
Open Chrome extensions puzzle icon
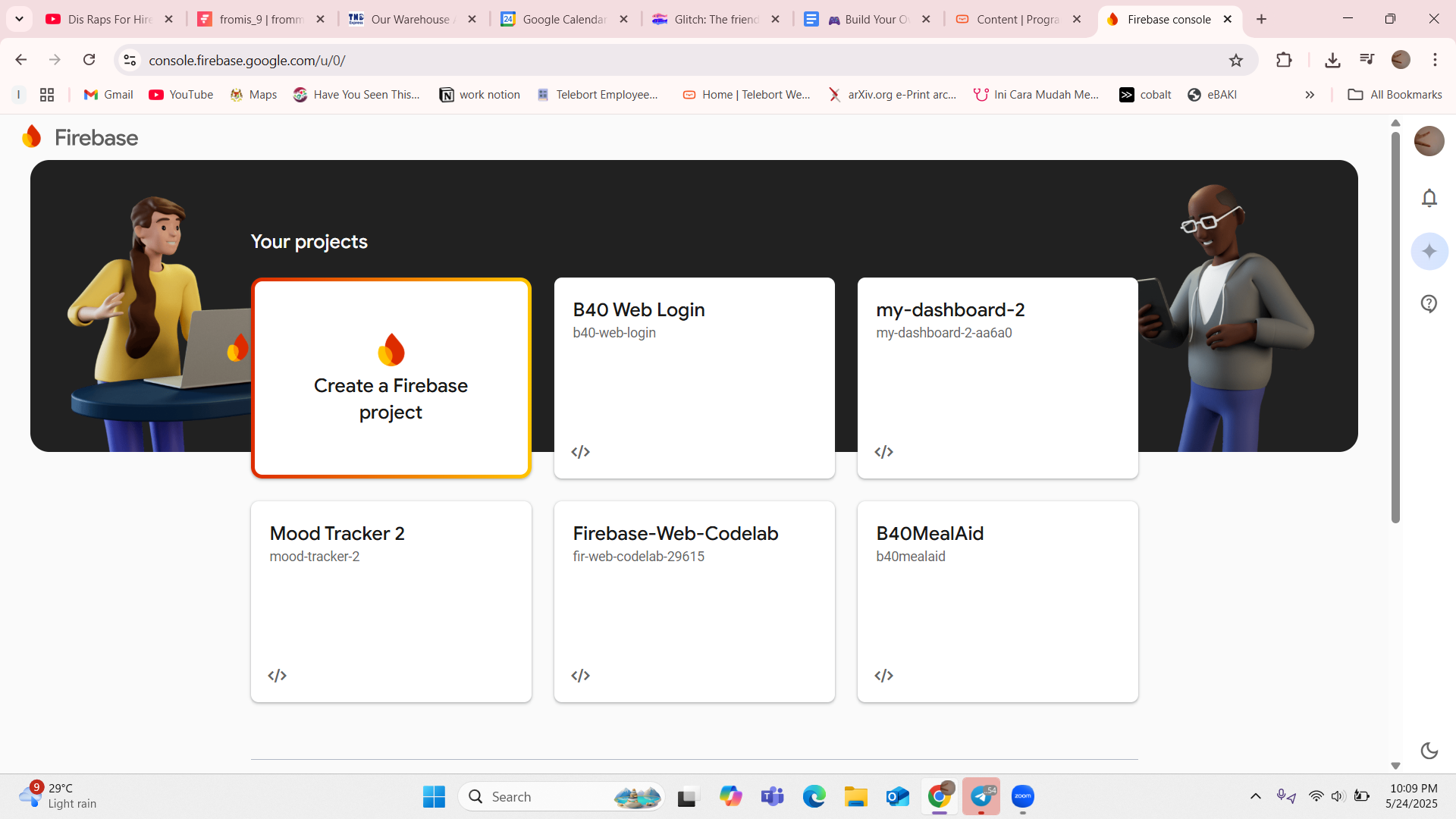(x=1284, y=60)
